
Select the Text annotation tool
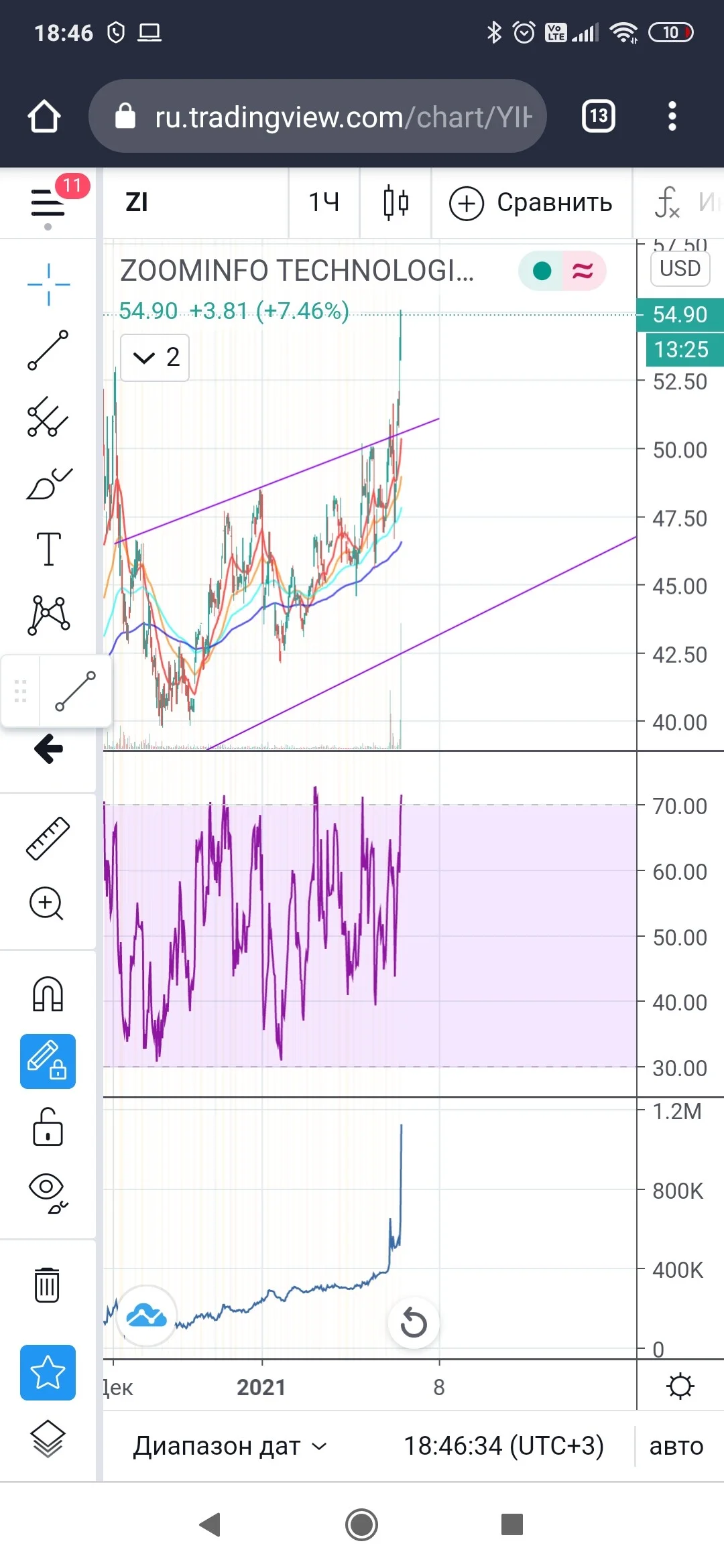[48, 549]
